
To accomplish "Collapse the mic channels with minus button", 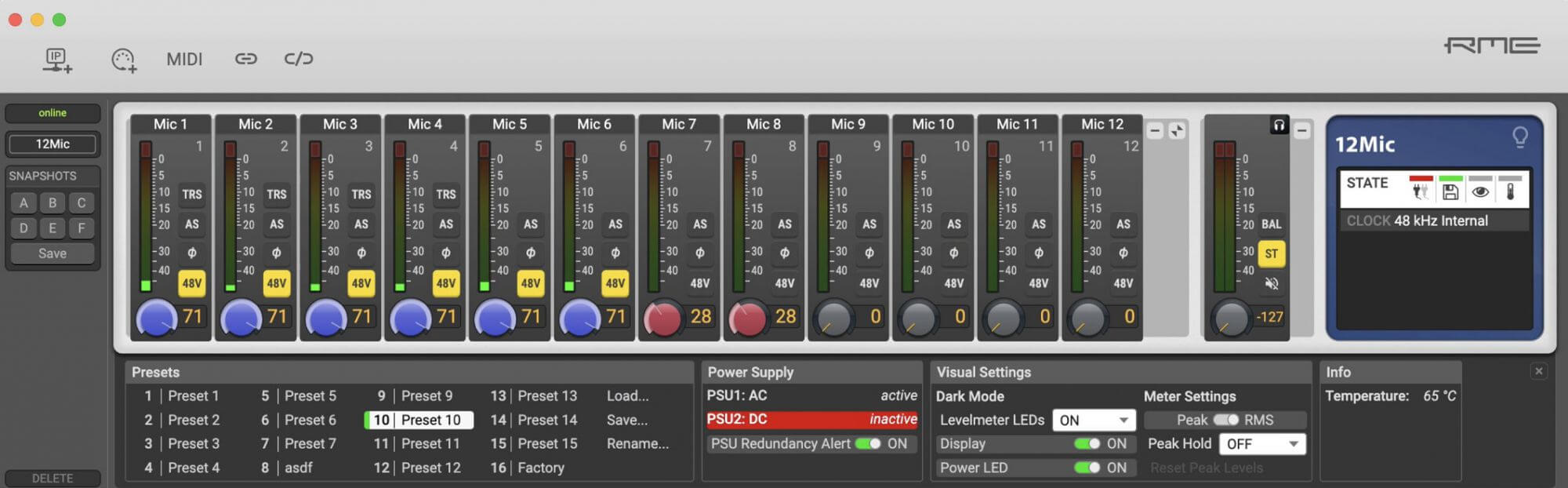I will 1154,131.
